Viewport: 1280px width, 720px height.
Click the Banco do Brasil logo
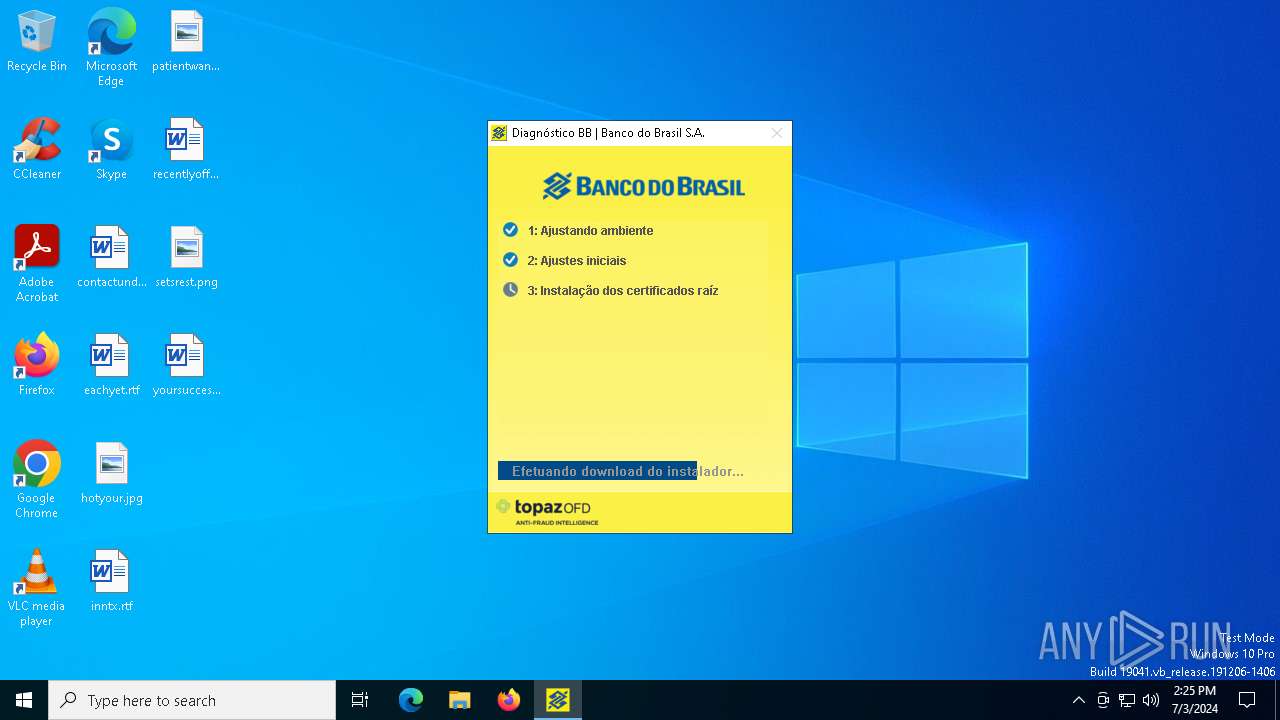point(644,186)
